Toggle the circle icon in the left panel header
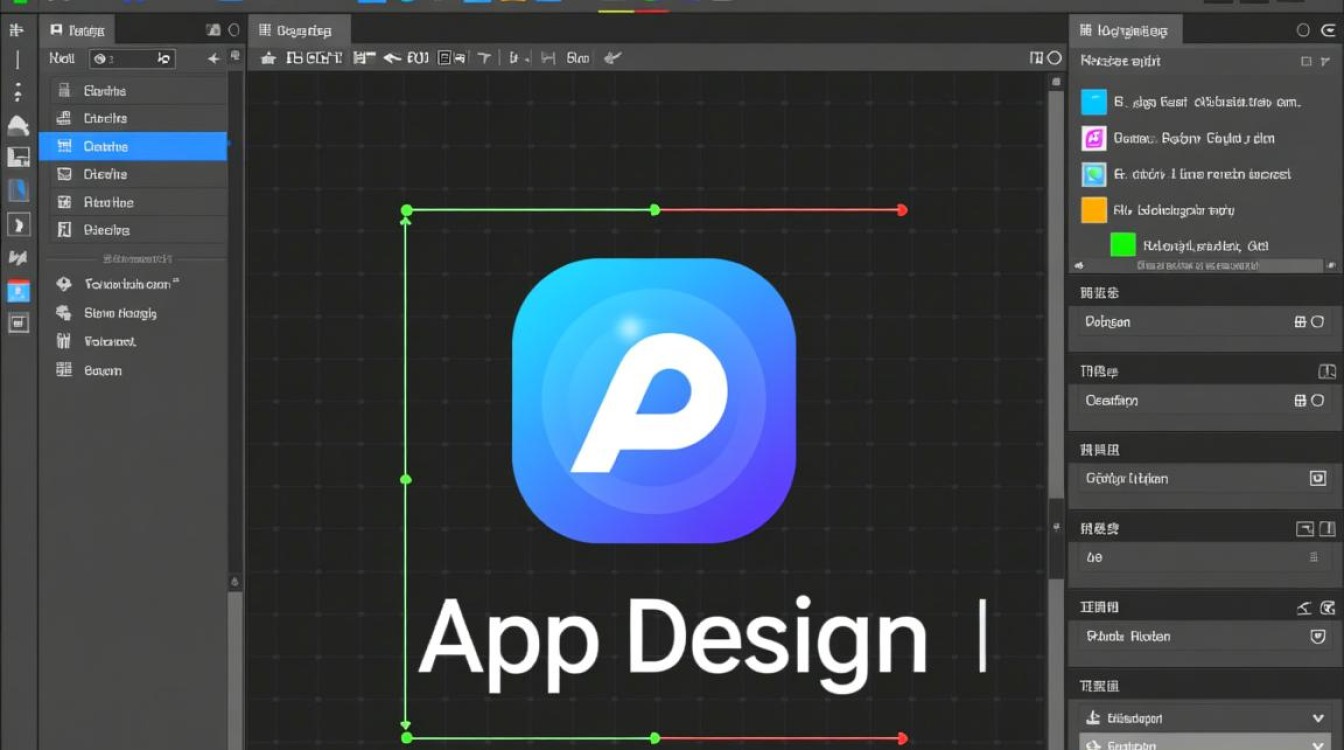The width and height of the screenshot is (1344, 750). 234,30
